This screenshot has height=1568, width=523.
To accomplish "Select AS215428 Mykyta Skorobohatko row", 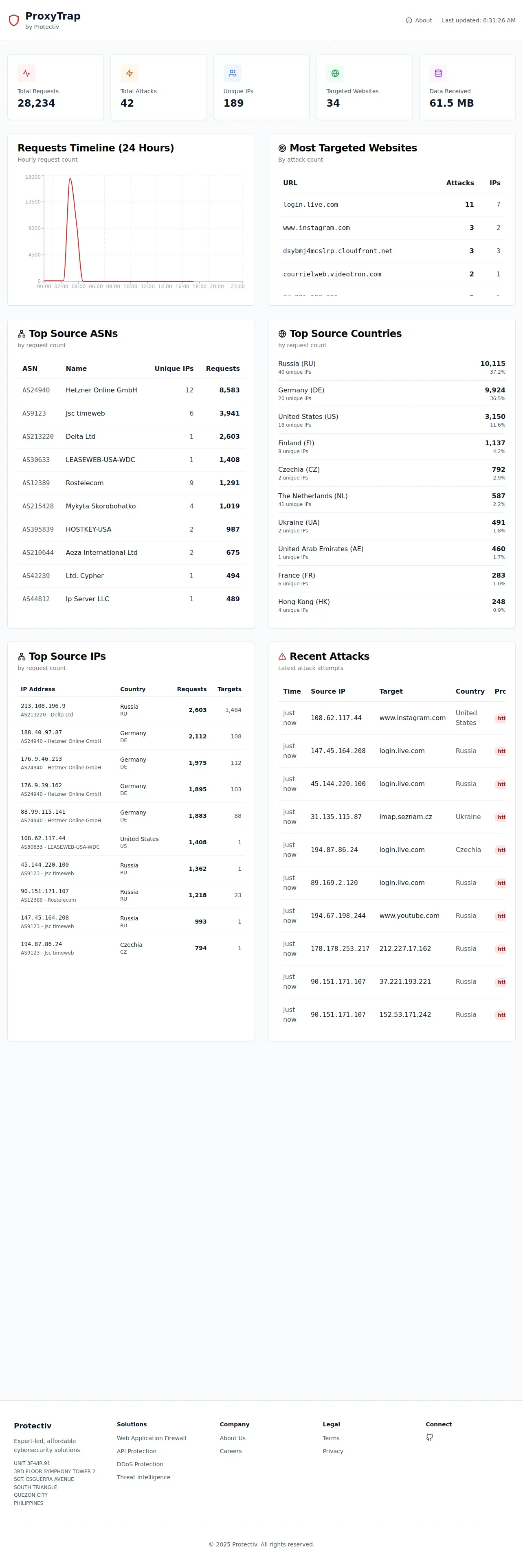I will (x=131, y=506).
